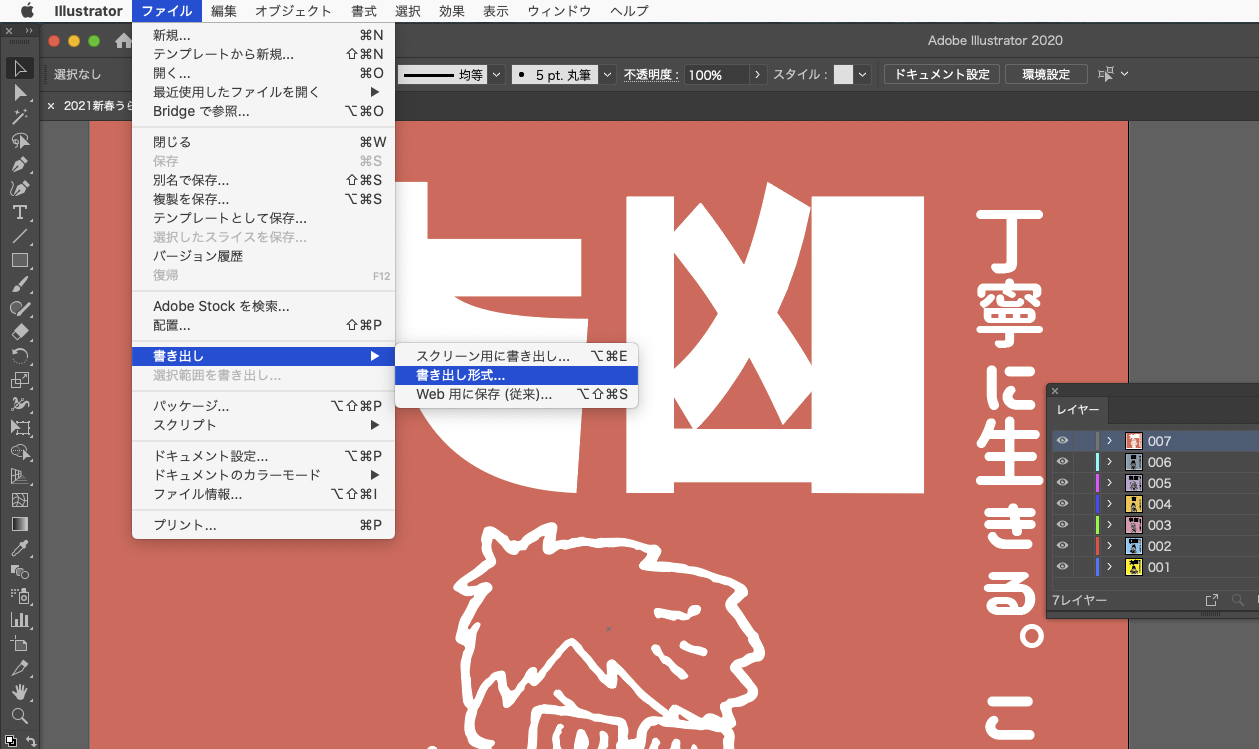Click the 環境設定 button
Image resolution: width=1259 pixels, height=749 pixels.
(x=1045, y=75)
